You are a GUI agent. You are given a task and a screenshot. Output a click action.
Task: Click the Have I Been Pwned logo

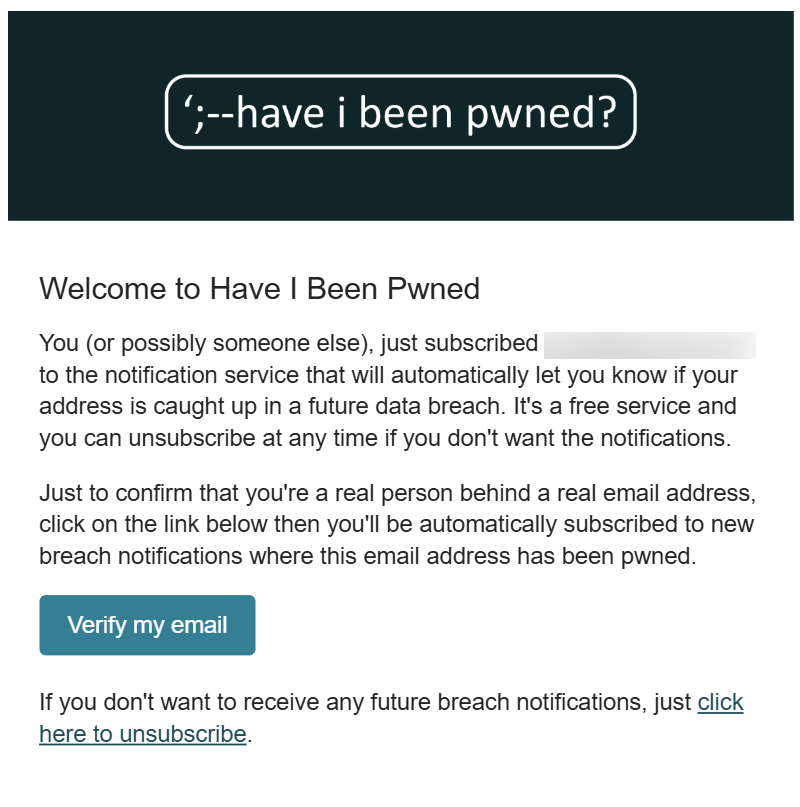400,112
